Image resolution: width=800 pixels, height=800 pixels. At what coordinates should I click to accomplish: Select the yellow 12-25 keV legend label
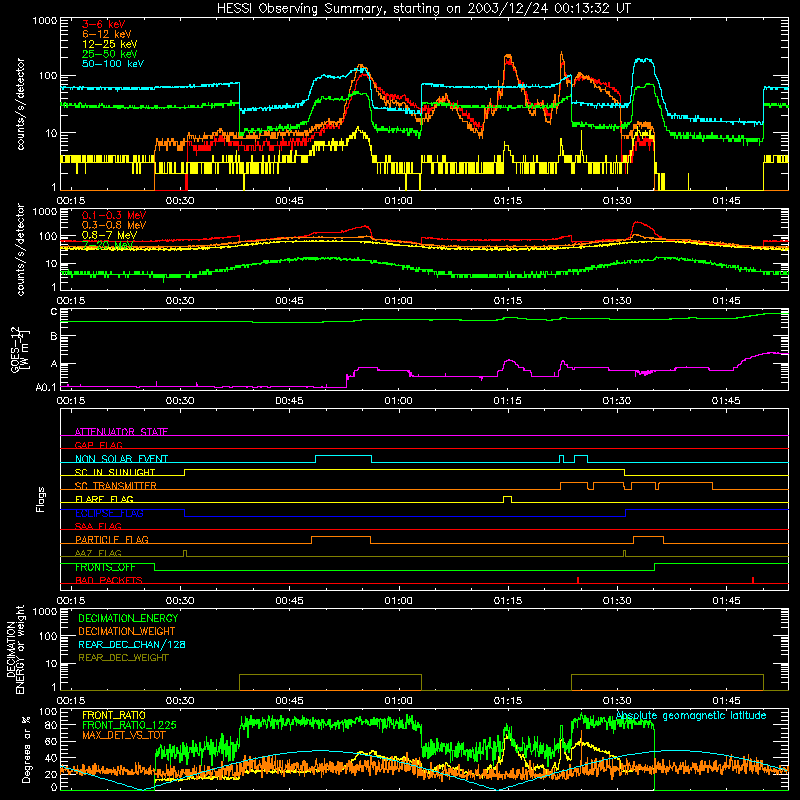(x=109, y=44)
